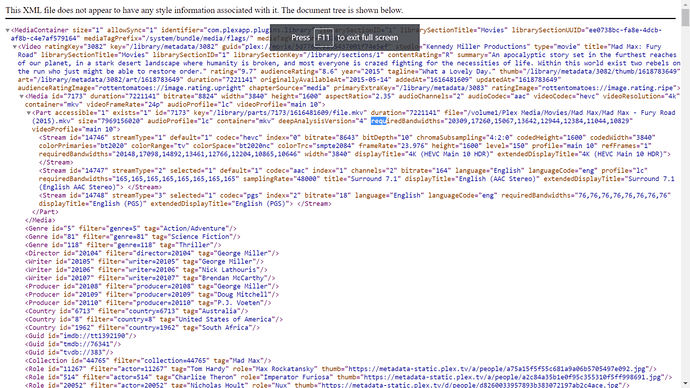Collapse the MediaContainer root node
This screenshot has width=690, height=388.
7,30
